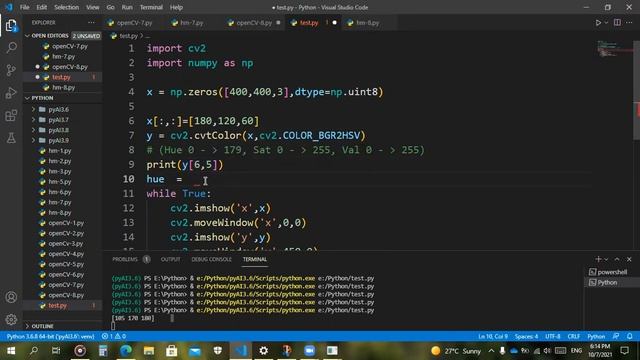Open Zoom from the taskbar
This screenshot has height=360, width=640.
coord(309,351)
